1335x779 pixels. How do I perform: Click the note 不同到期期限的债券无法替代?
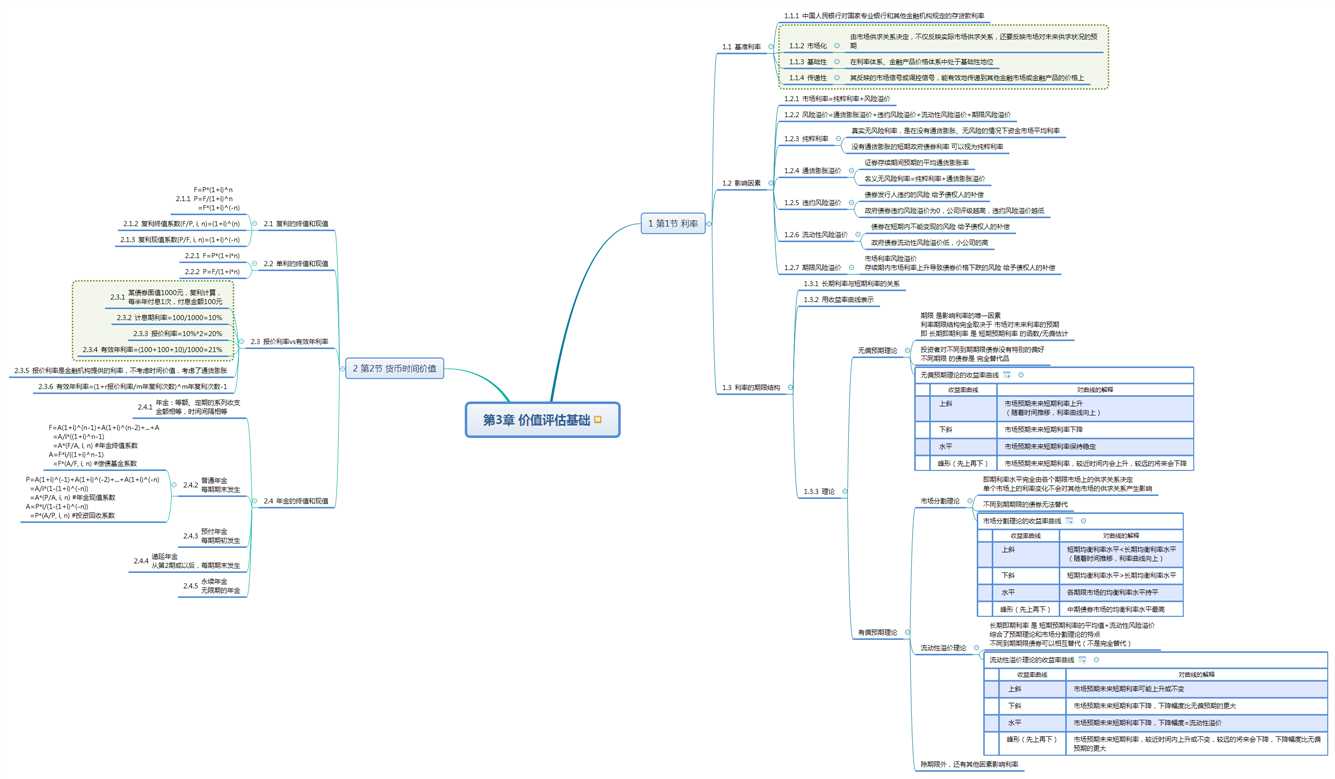click(x=1025, y=505)
